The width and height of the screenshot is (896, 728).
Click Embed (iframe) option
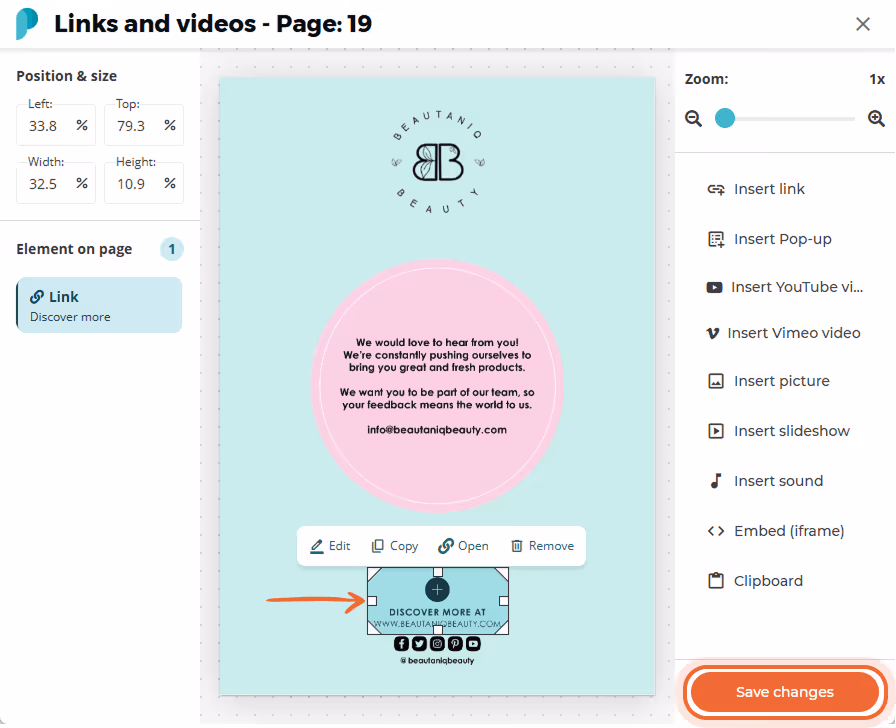click(775, 531)
